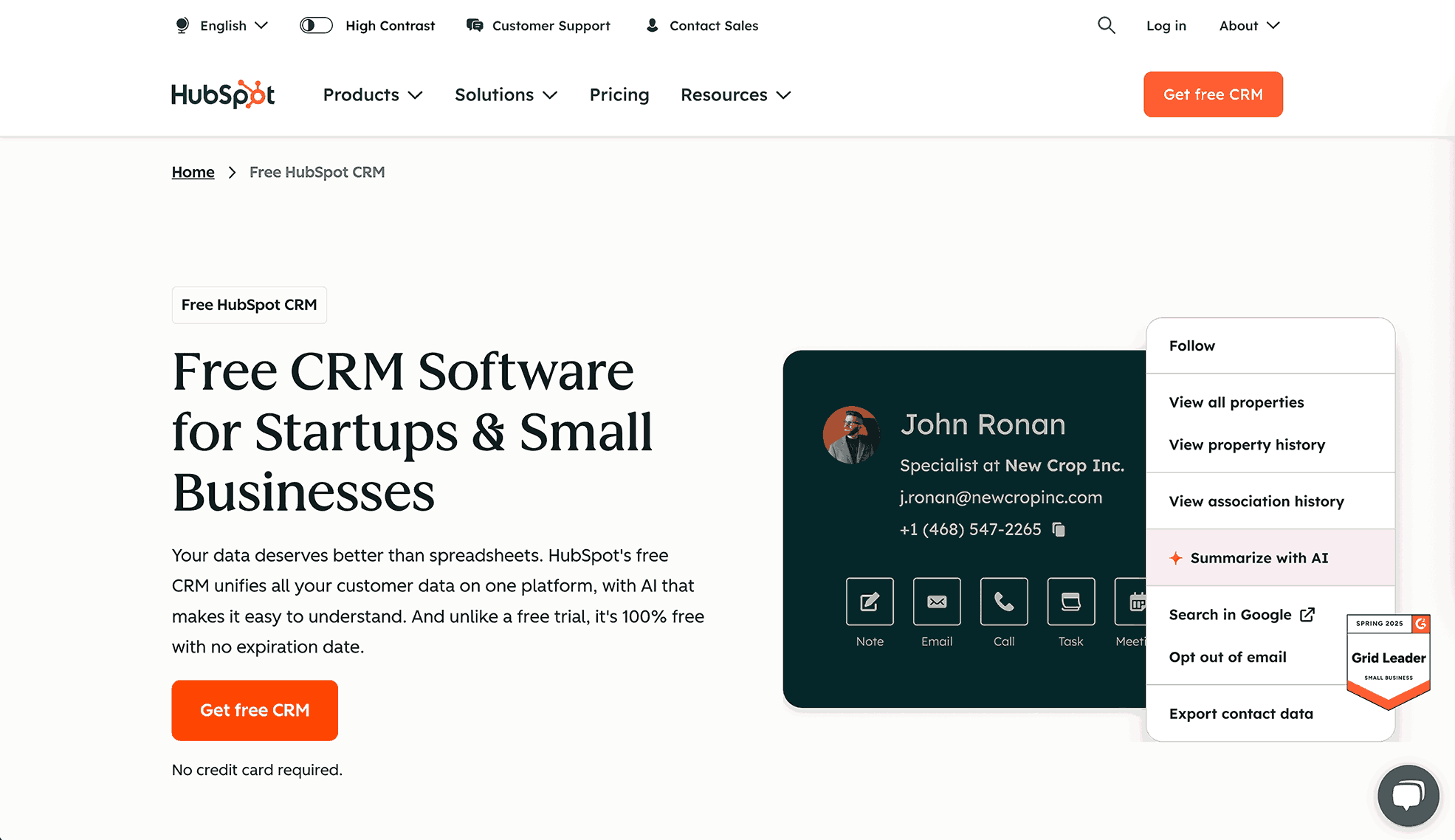Click John Ronan's profile photo

click(852, 435)
